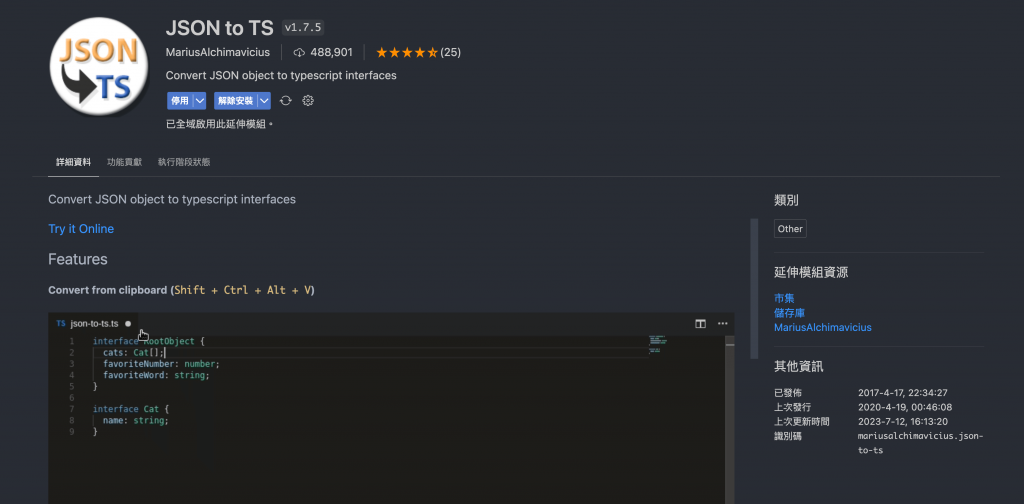
Task: Open the 市集 marketplace link
Action: click(784, 298)
